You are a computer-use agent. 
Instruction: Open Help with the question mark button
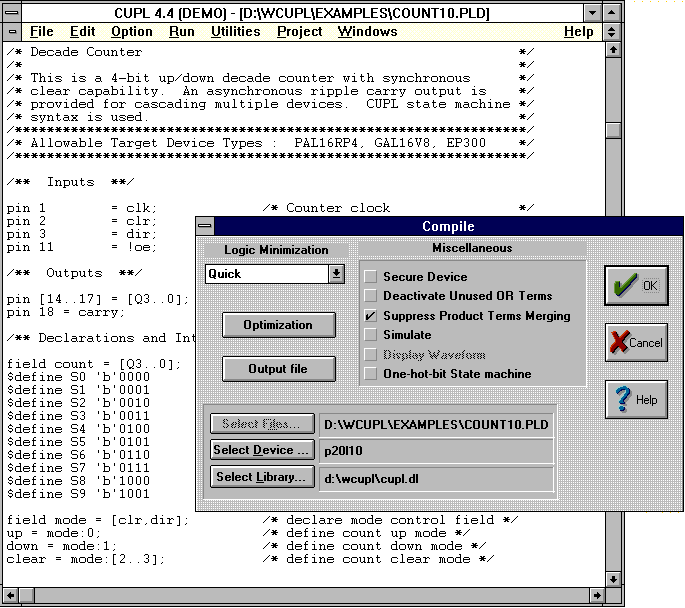pyautogui.click(x=636, y=400)
